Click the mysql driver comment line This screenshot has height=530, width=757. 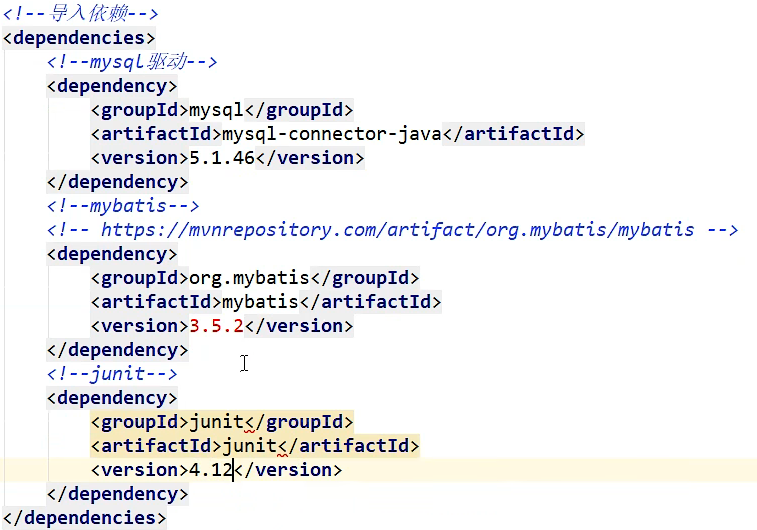[x=132, y=62]
